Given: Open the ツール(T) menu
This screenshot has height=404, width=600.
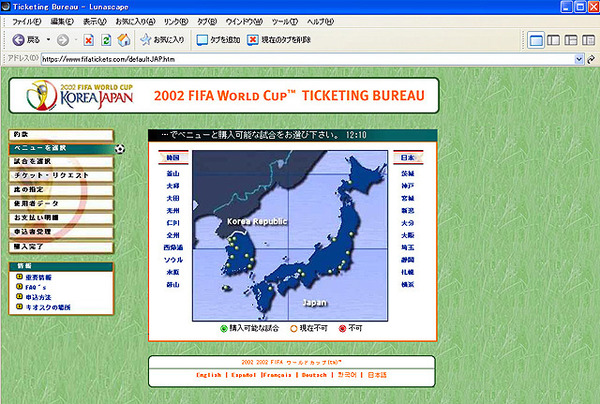Looking at the screenshot, I should [x=285, y=22].
